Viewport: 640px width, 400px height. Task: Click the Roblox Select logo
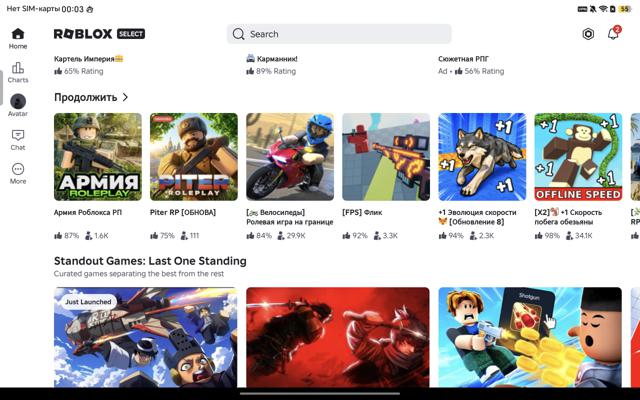tap(99, 34)
